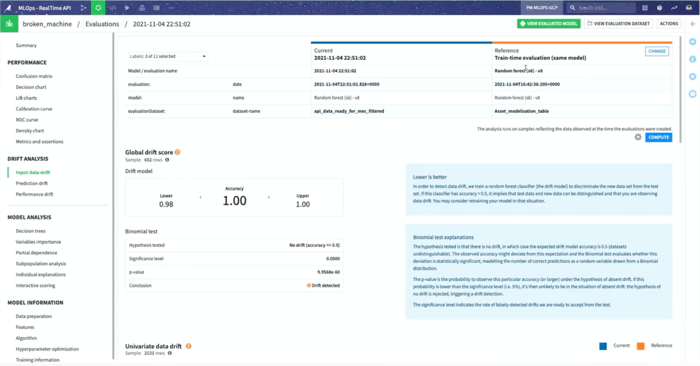Open ROC curve page

pyautogui.click(x=27, y=120)
